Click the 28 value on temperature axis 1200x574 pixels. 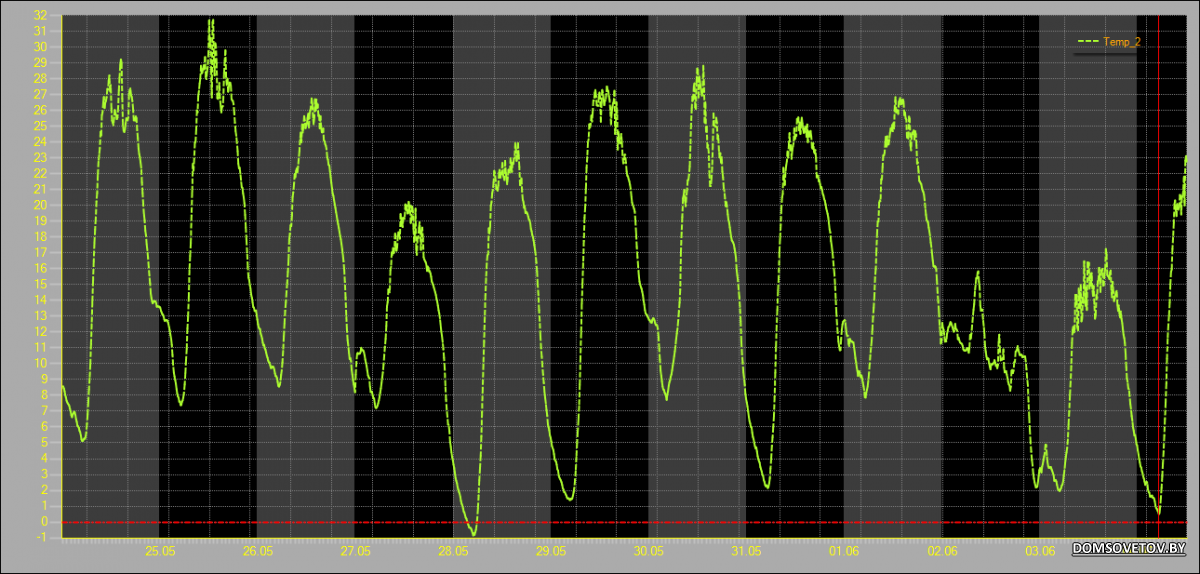click(40, 79)
